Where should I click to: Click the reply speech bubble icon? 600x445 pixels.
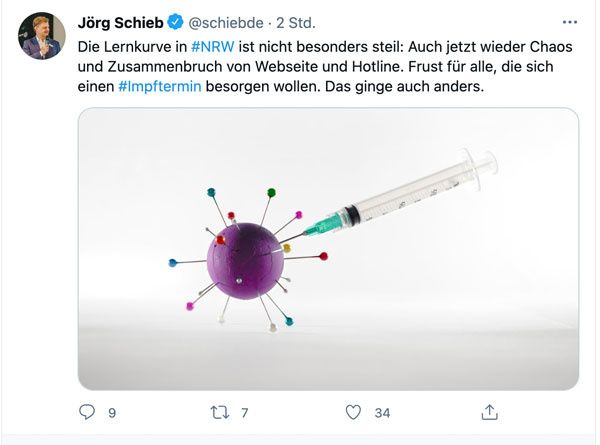[87, 411]
